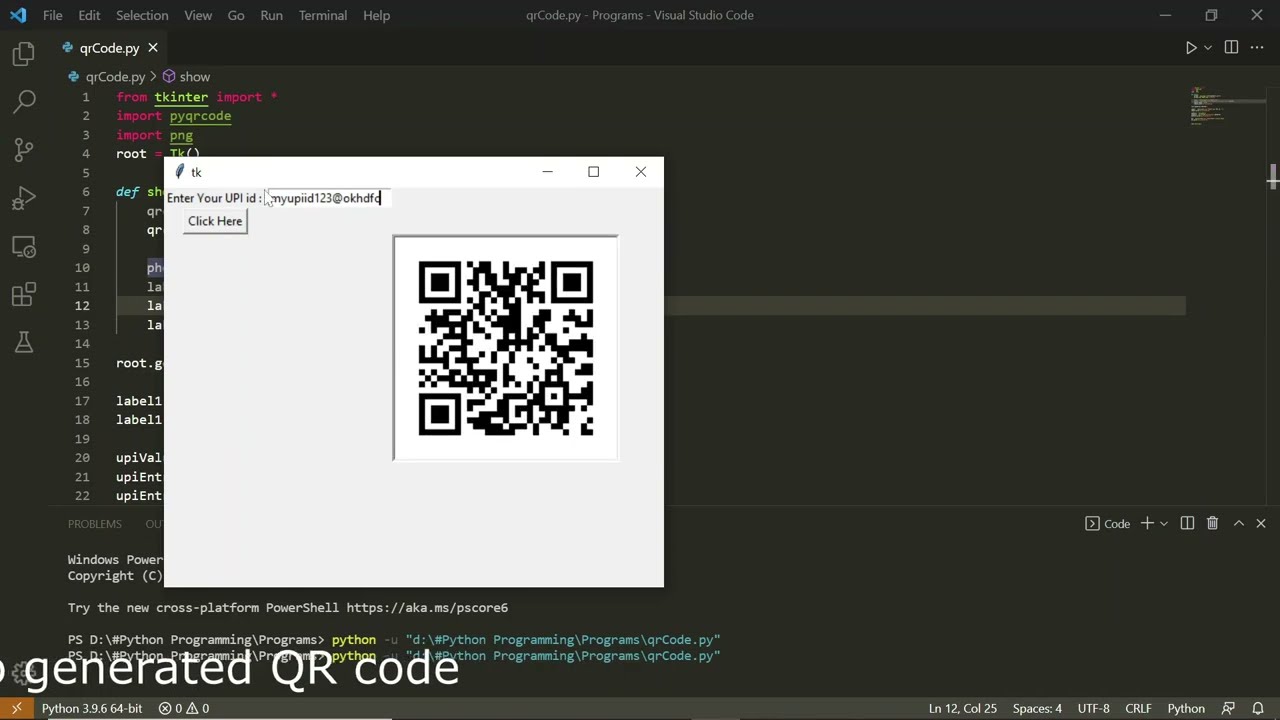Switch to the PROBLEMS panel tab
The width and height of the screenshot is (1280, 720).
point(95,524)
